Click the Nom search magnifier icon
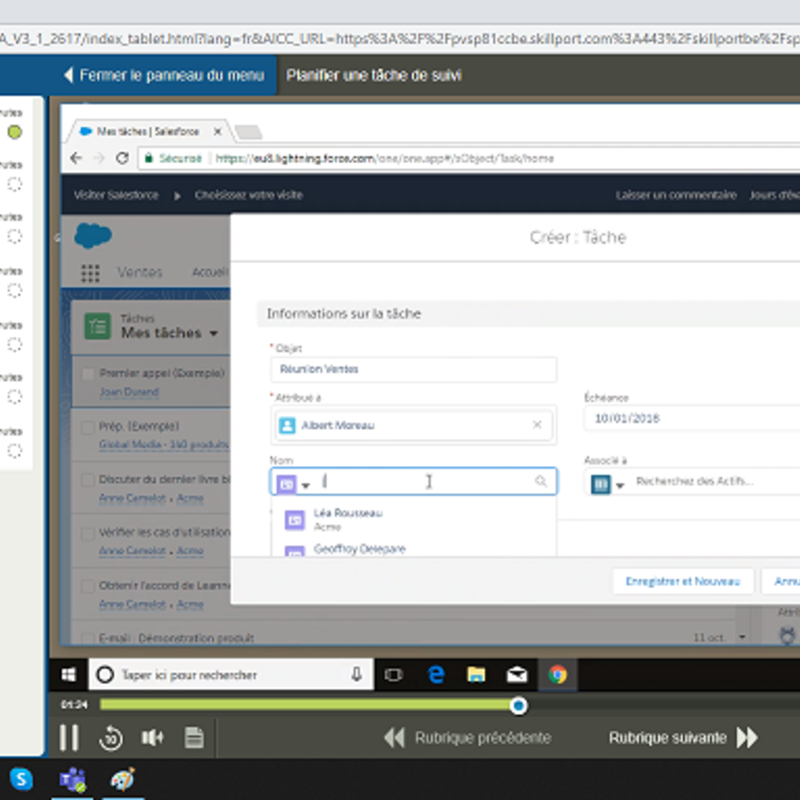This screenshot has width=800, height=800. (x=541, y=481)
